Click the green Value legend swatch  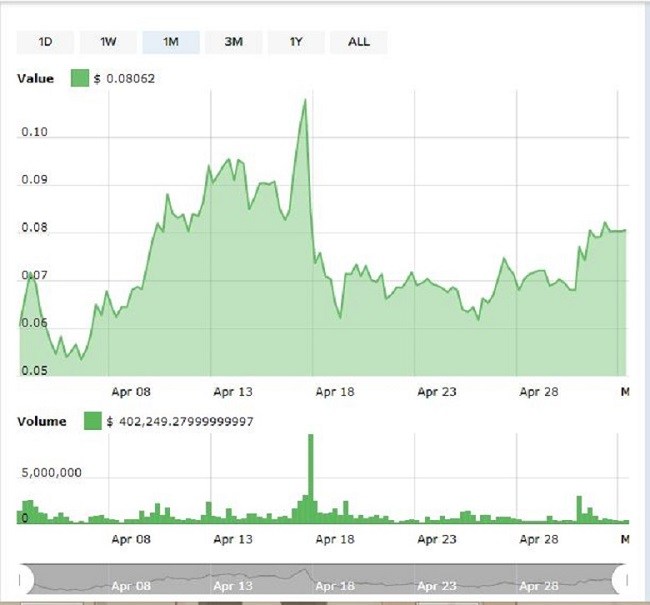[x=80, y=78]
